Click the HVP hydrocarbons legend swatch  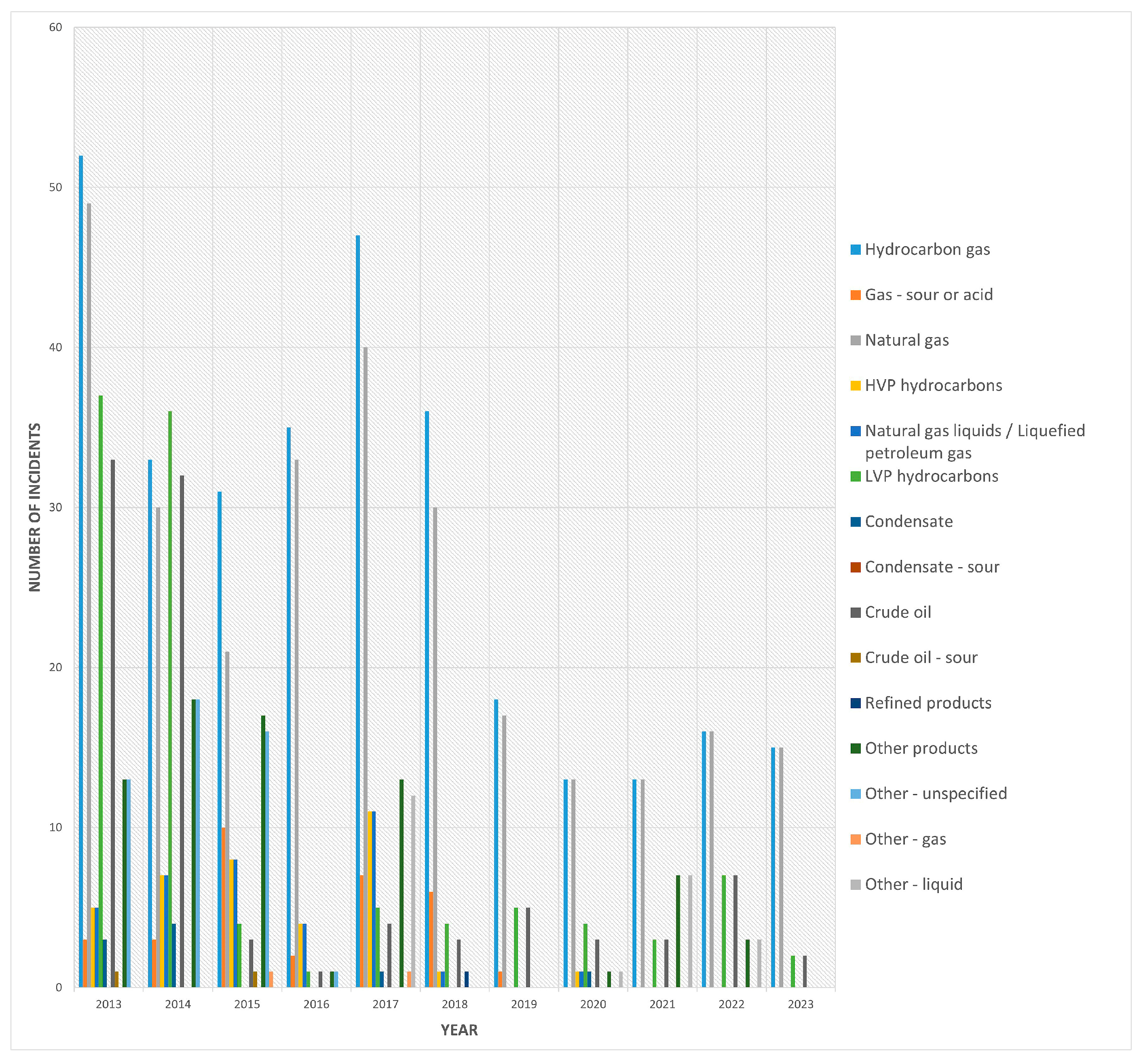855,386
